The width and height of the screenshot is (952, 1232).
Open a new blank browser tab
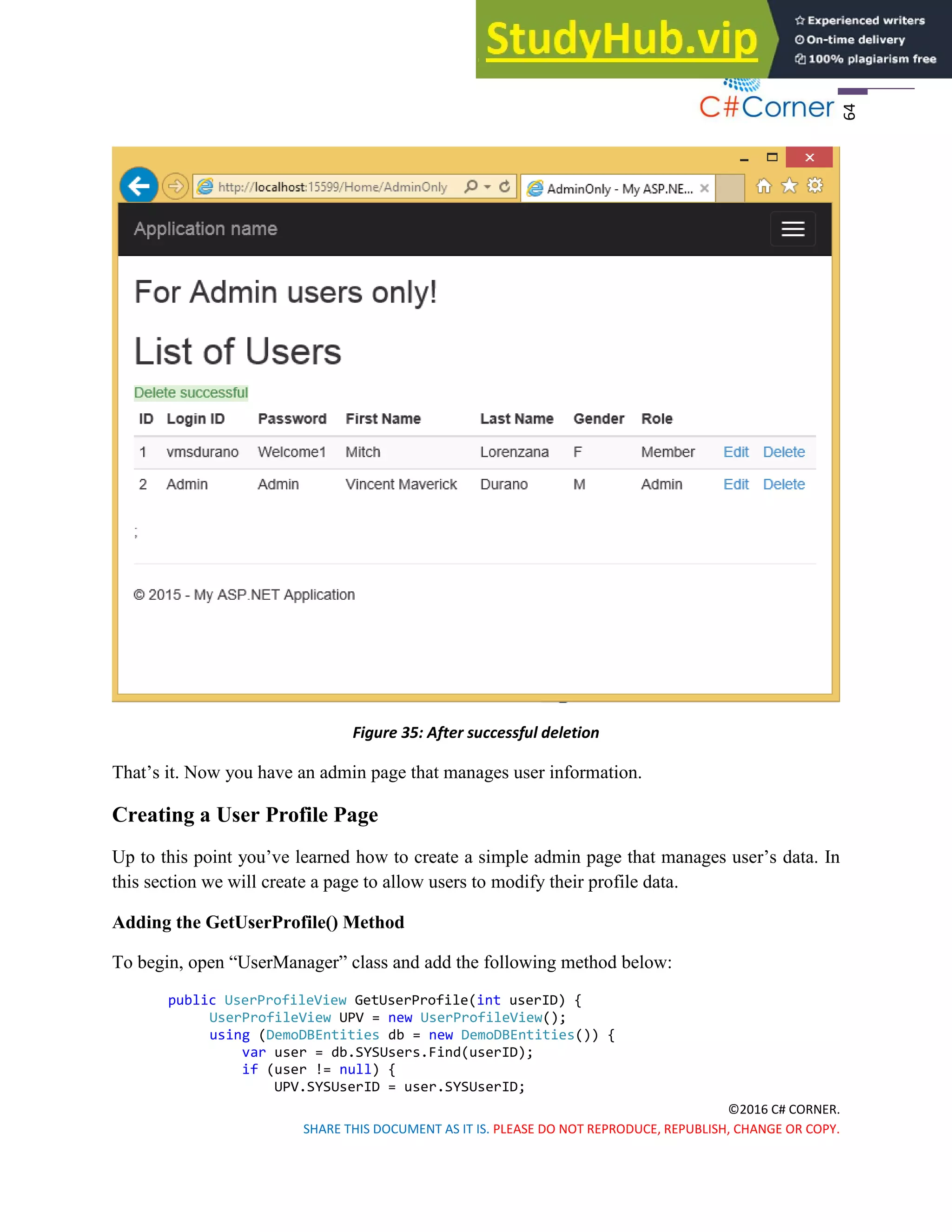tap(730, 188)
